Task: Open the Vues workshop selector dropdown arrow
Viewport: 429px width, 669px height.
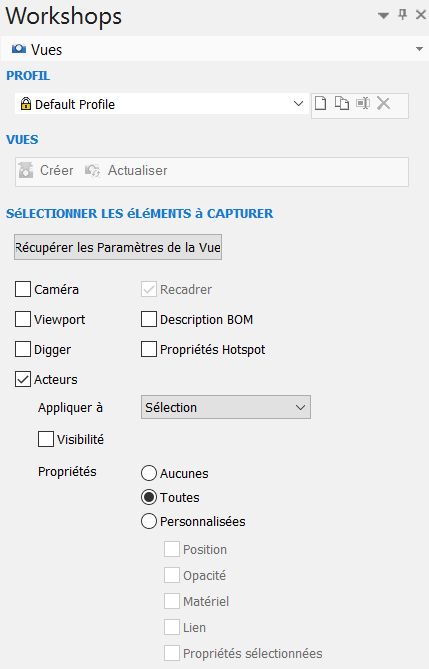Action: tap(419, 49)
